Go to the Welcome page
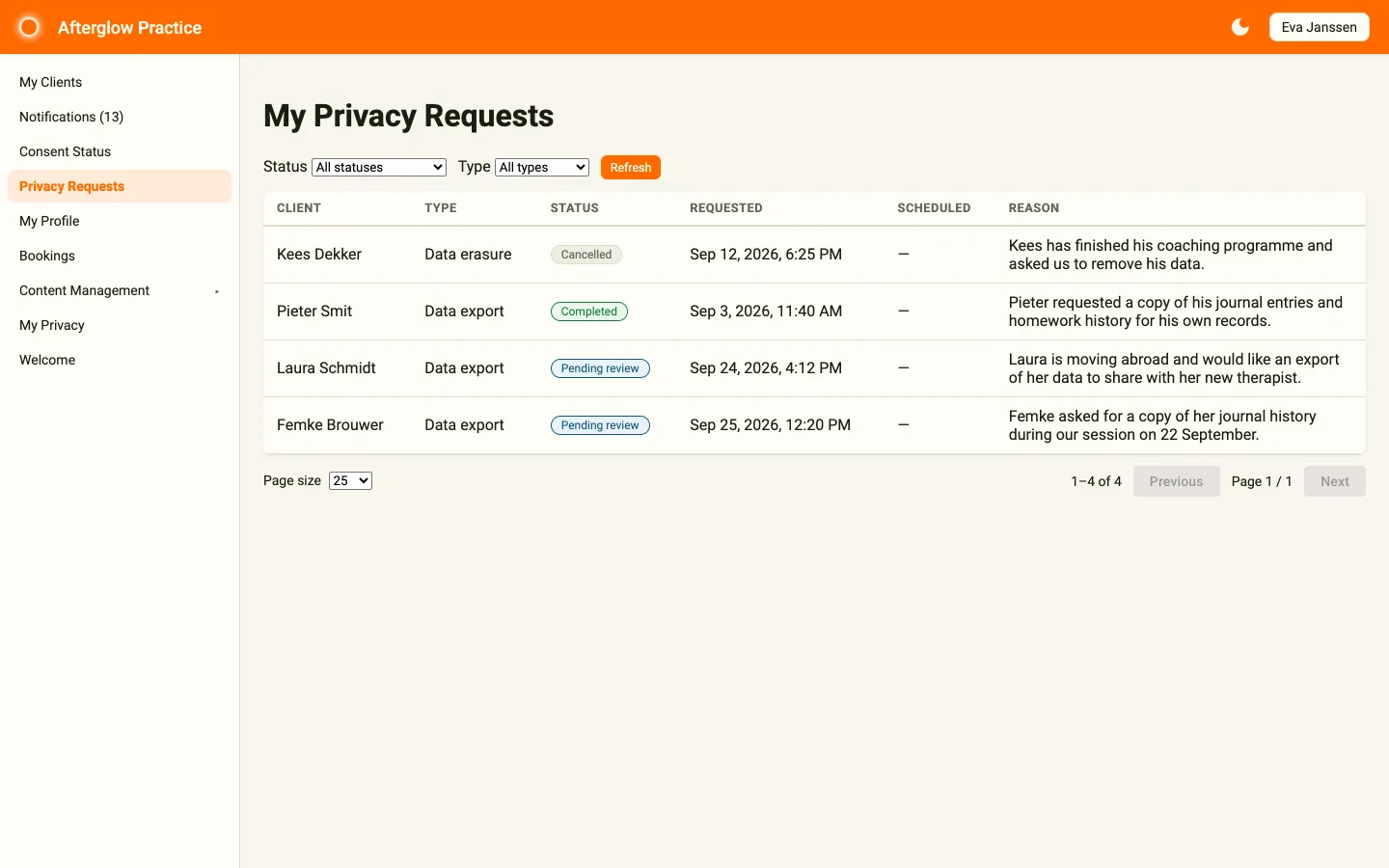 point(120,360)
